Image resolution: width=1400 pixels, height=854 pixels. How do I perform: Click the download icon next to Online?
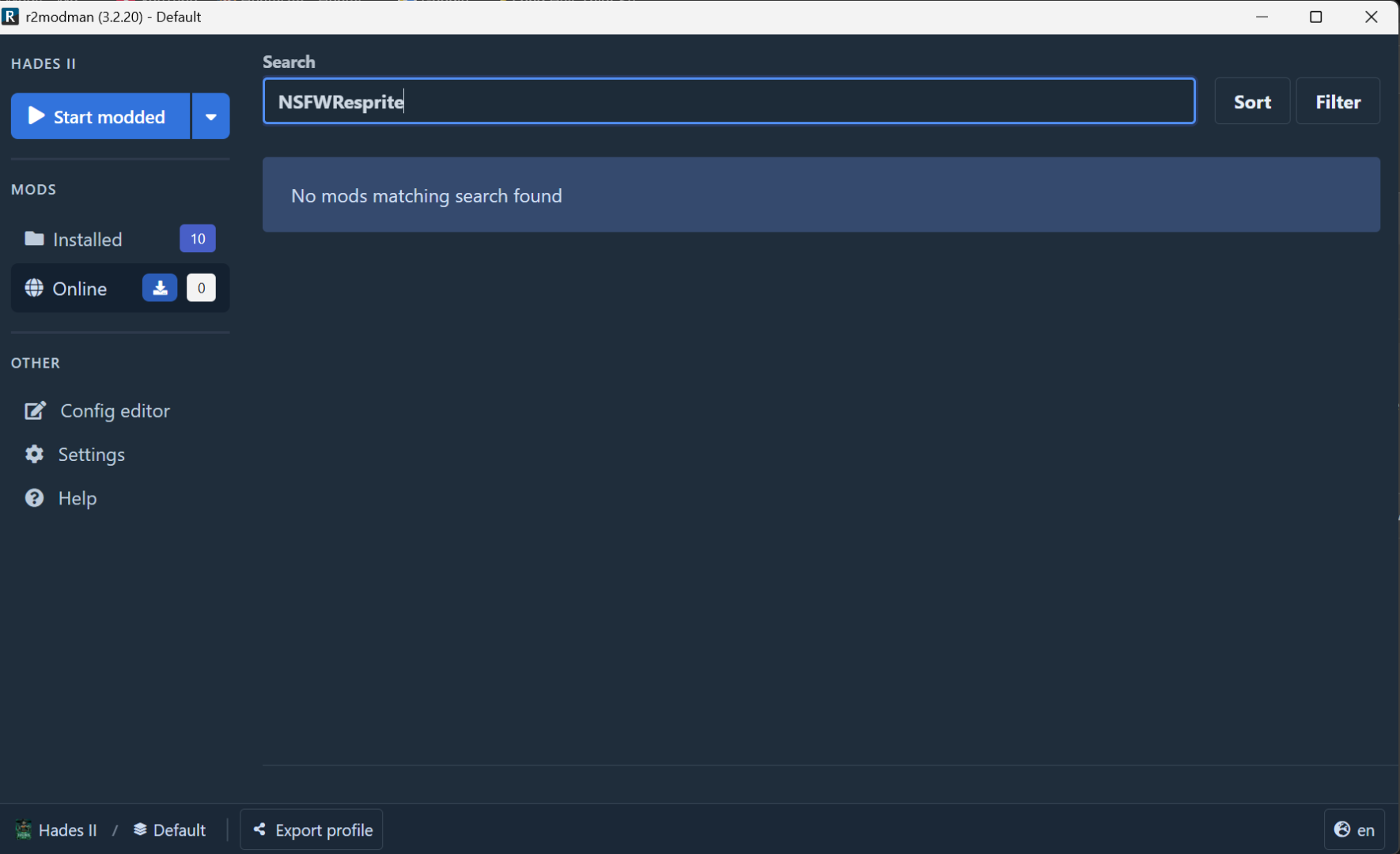160,288
